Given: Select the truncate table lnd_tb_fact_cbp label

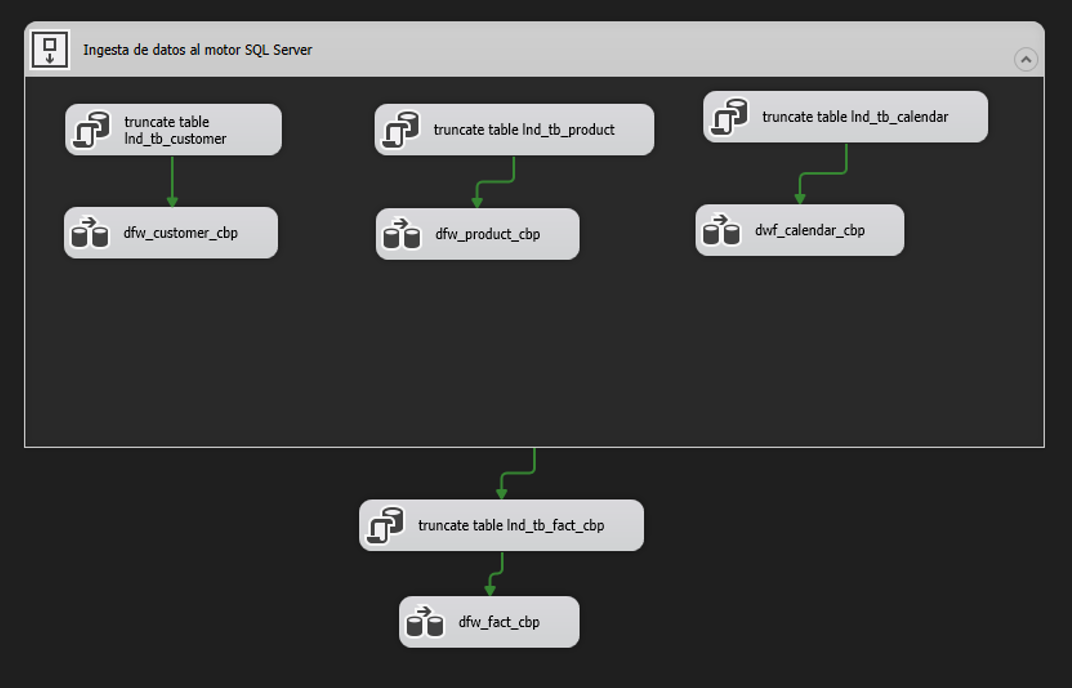Looking at the screenshot, I should [x=511, y=525].
